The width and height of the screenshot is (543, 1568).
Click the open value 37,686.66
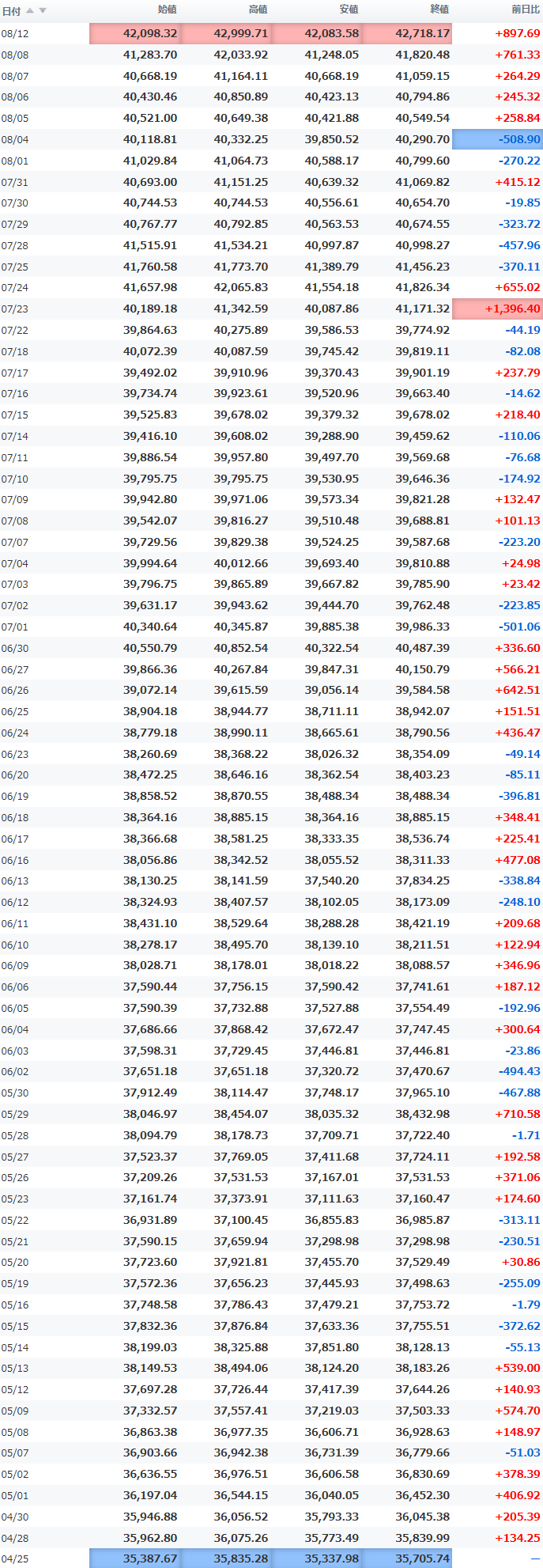point(150,1029)
